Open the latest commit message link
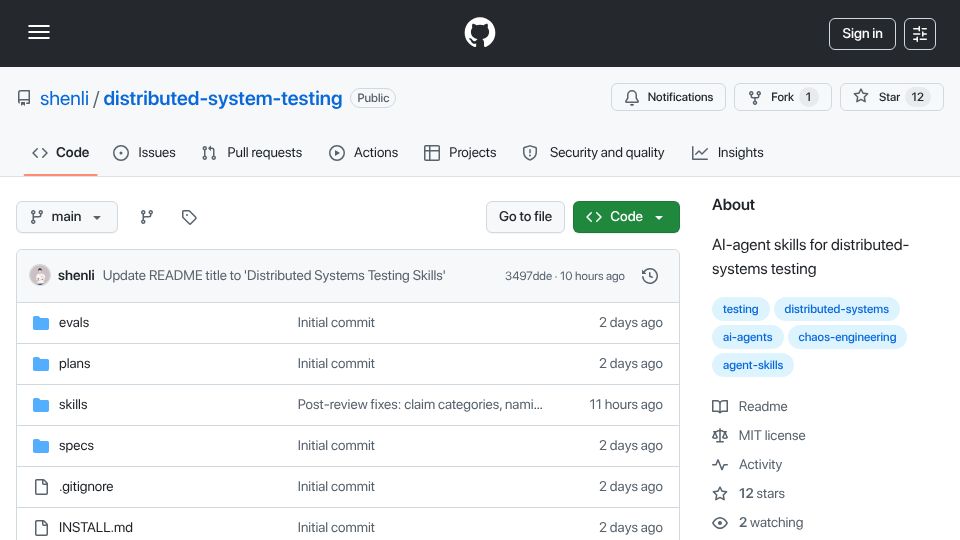The height and width of the screenshot is (540, 960). pyautogui.click(x=274, y=276)
